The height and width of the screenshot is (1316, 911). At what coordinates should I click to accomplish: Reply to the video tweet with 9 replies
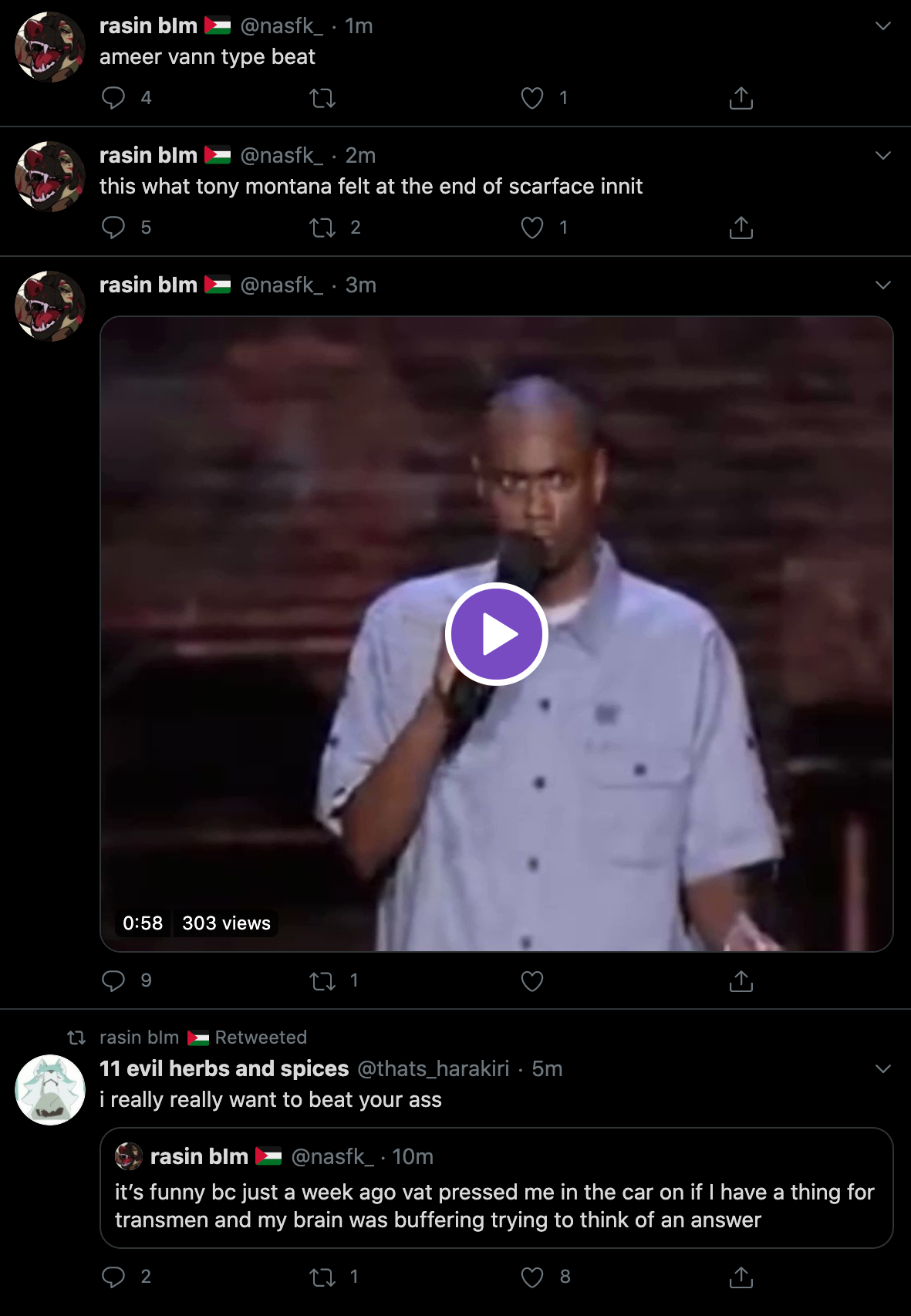113,980
